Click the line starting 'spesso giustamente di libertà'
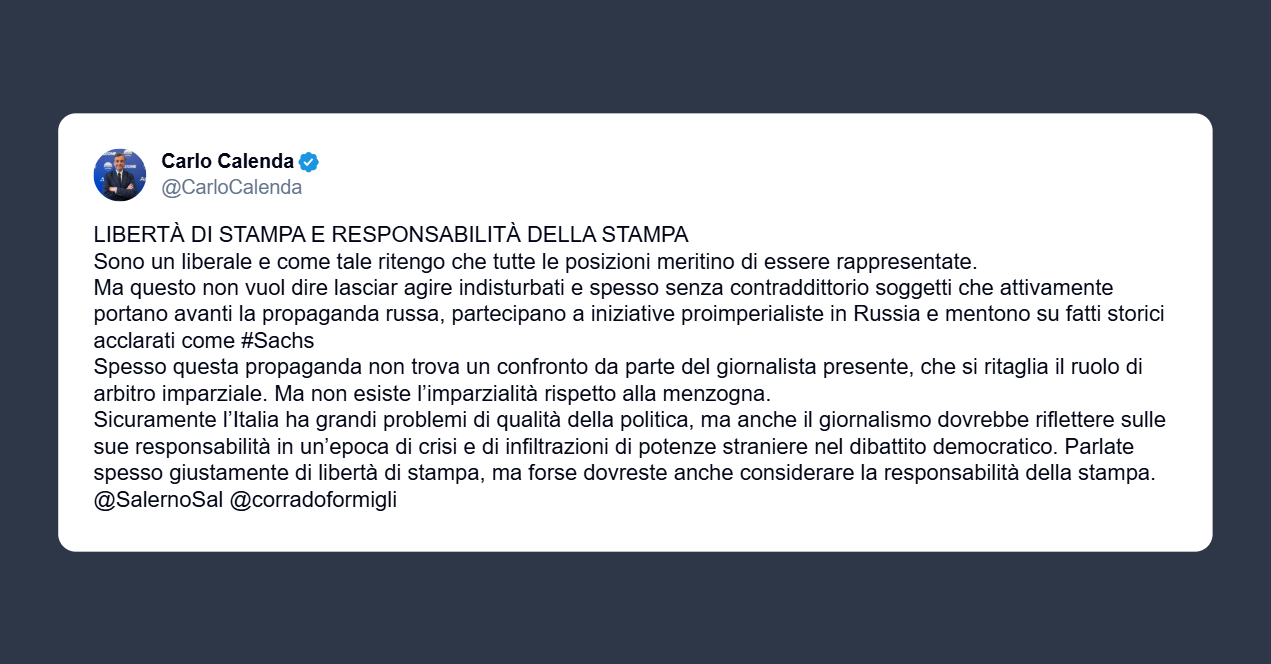 624,474
